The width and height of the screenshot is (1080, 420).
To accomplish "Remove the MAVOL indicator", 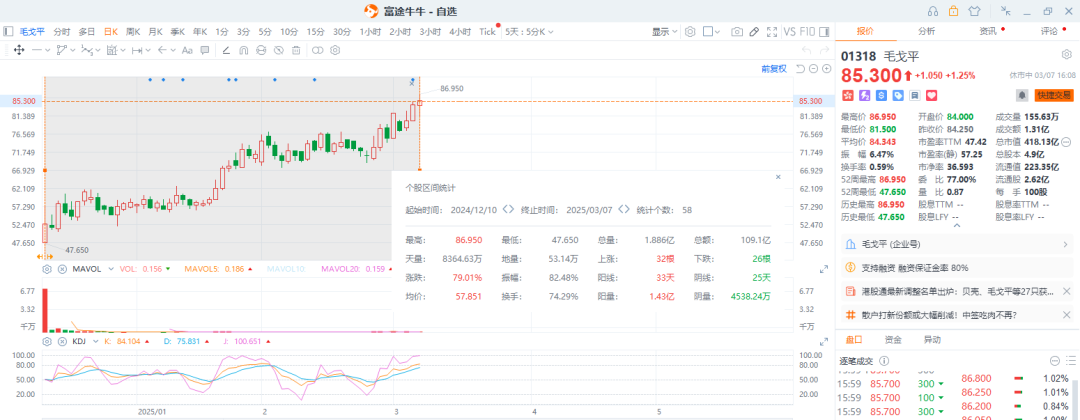I will (62, 269).
